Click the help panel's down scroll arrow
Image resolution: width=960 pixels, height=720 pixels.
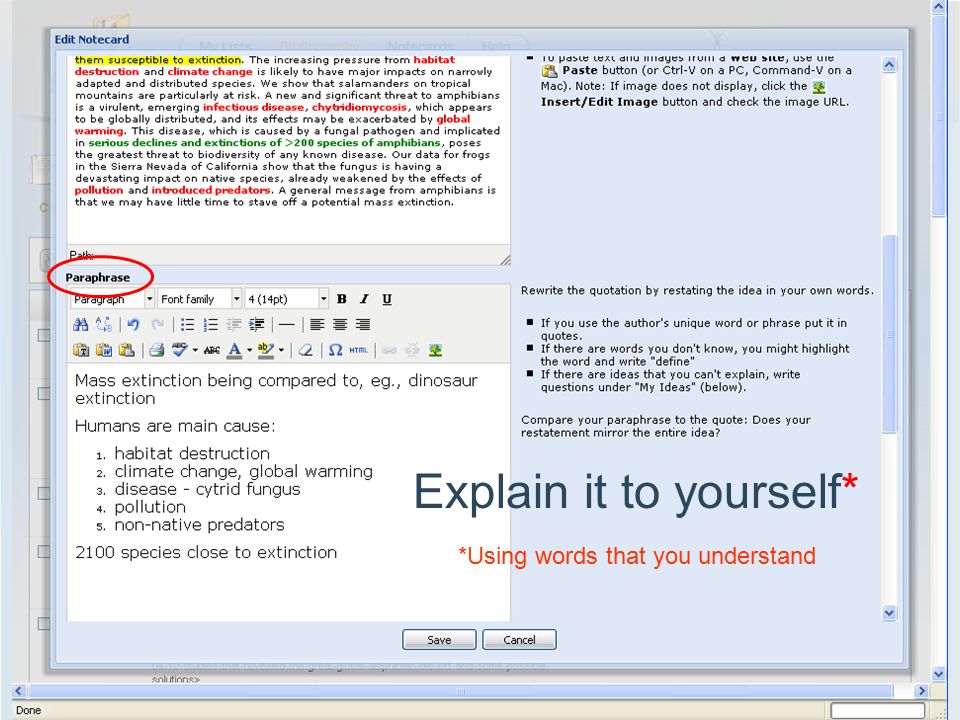(889, 612)
